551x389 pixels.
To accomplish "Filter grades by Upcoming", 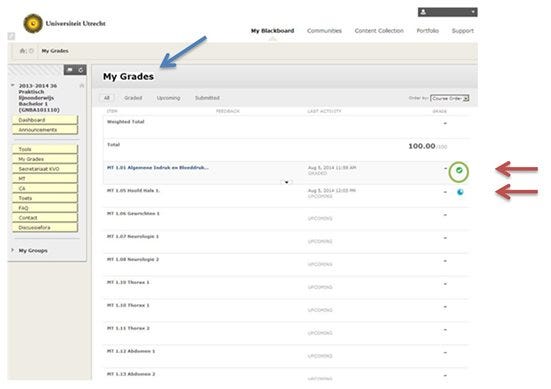I will pyautogui.click(x=168, y=98).
